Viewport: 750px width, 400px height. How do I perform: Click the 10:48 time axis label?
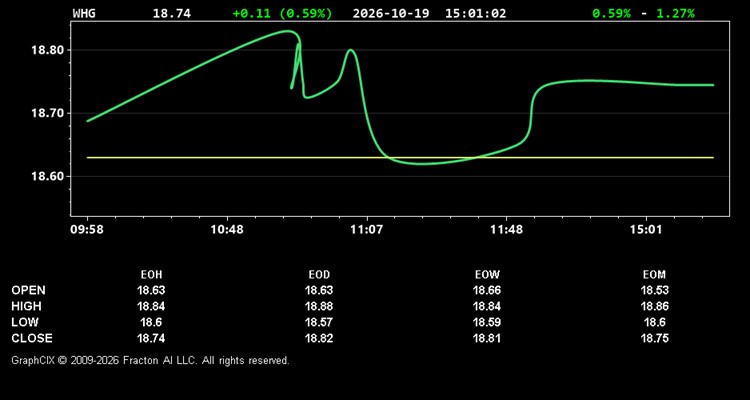[x=227, y=230]
